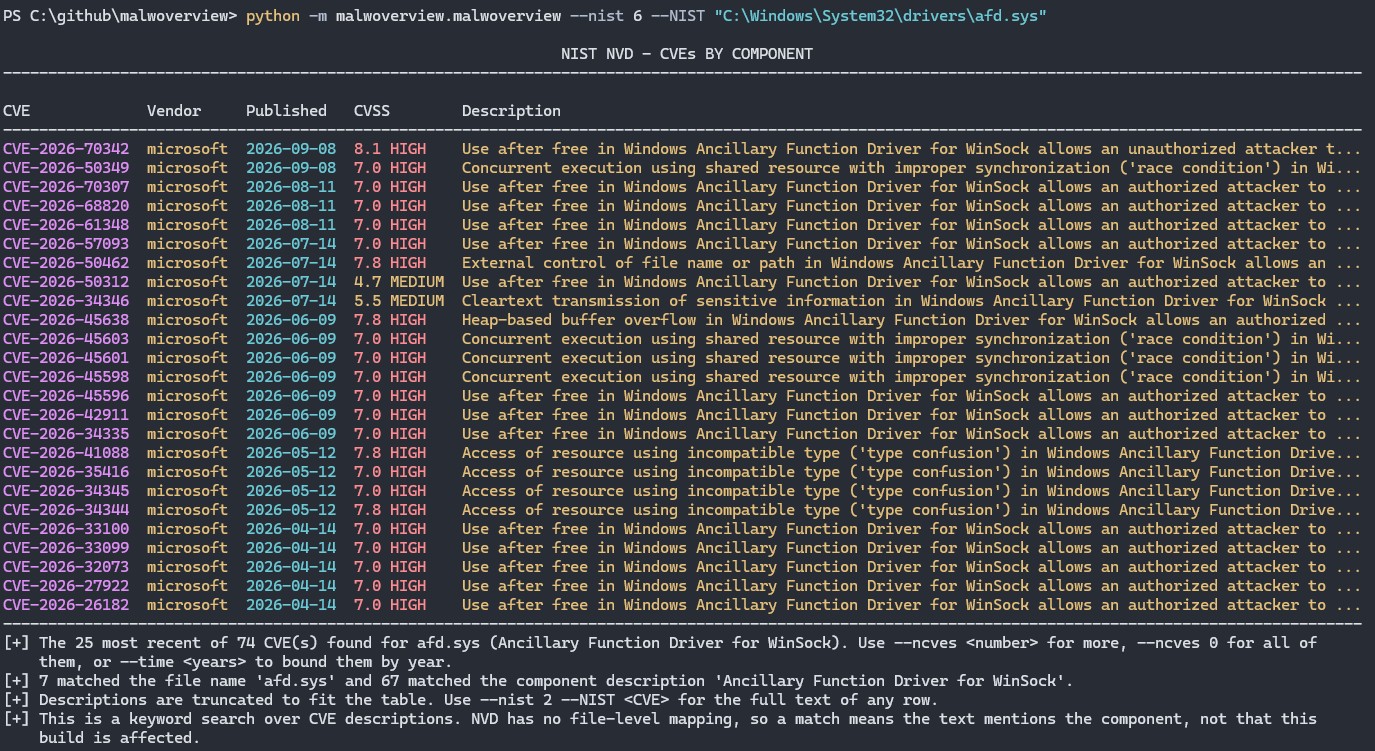Select the "Vendor" column header
Image resolution: width=1375 pixels, height=751 pixels.
174,111
